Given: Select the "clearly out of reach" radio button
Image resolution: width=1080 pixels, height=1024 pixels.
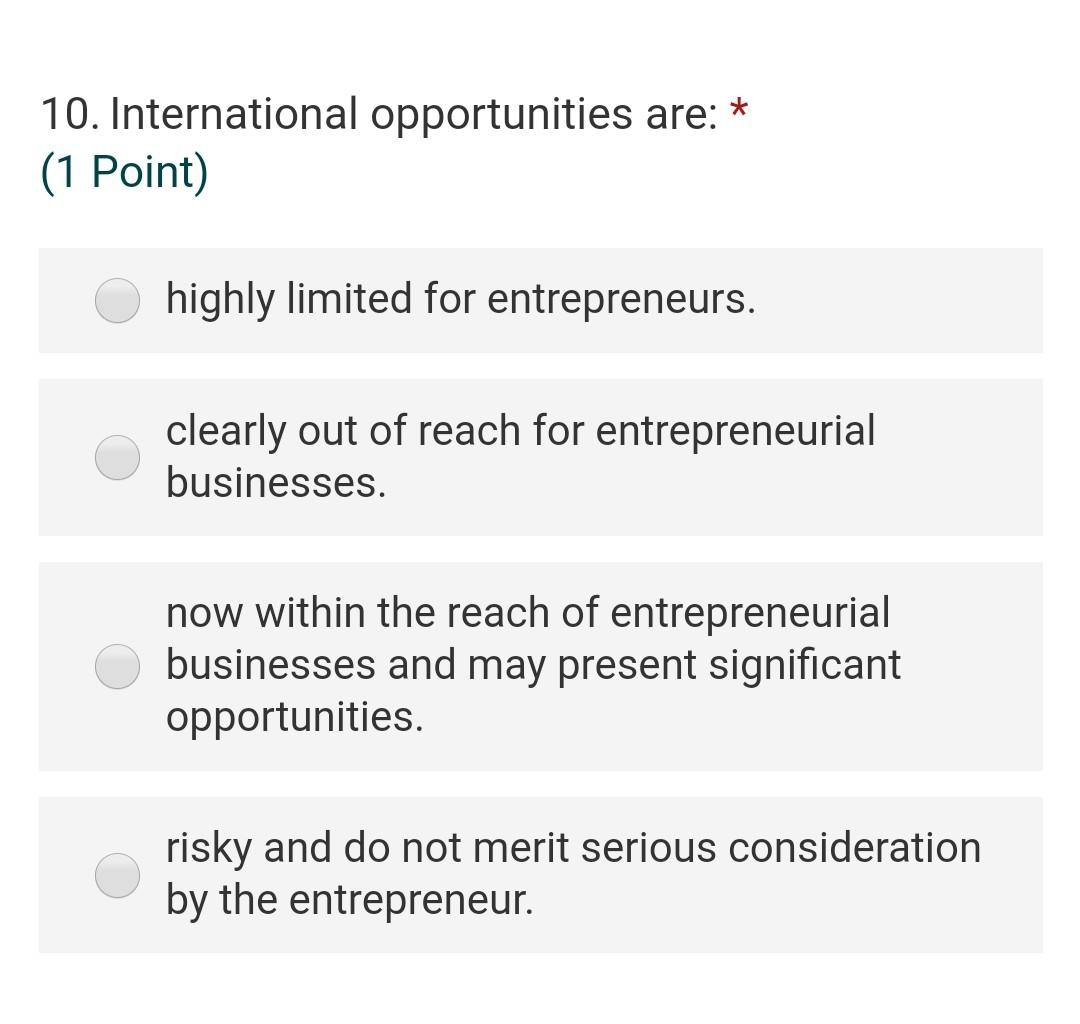Looking at the screenshot, I should click(117, 458).
